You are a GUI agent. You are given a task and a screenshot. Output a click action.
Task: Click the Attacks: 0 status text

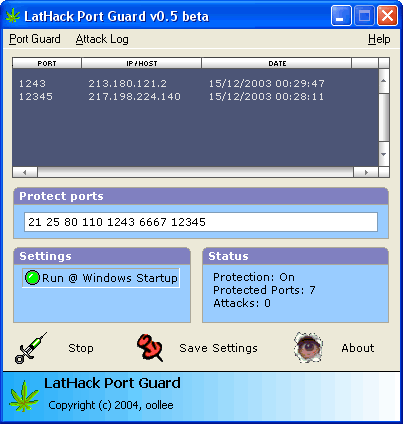click(x=242, y=303)
